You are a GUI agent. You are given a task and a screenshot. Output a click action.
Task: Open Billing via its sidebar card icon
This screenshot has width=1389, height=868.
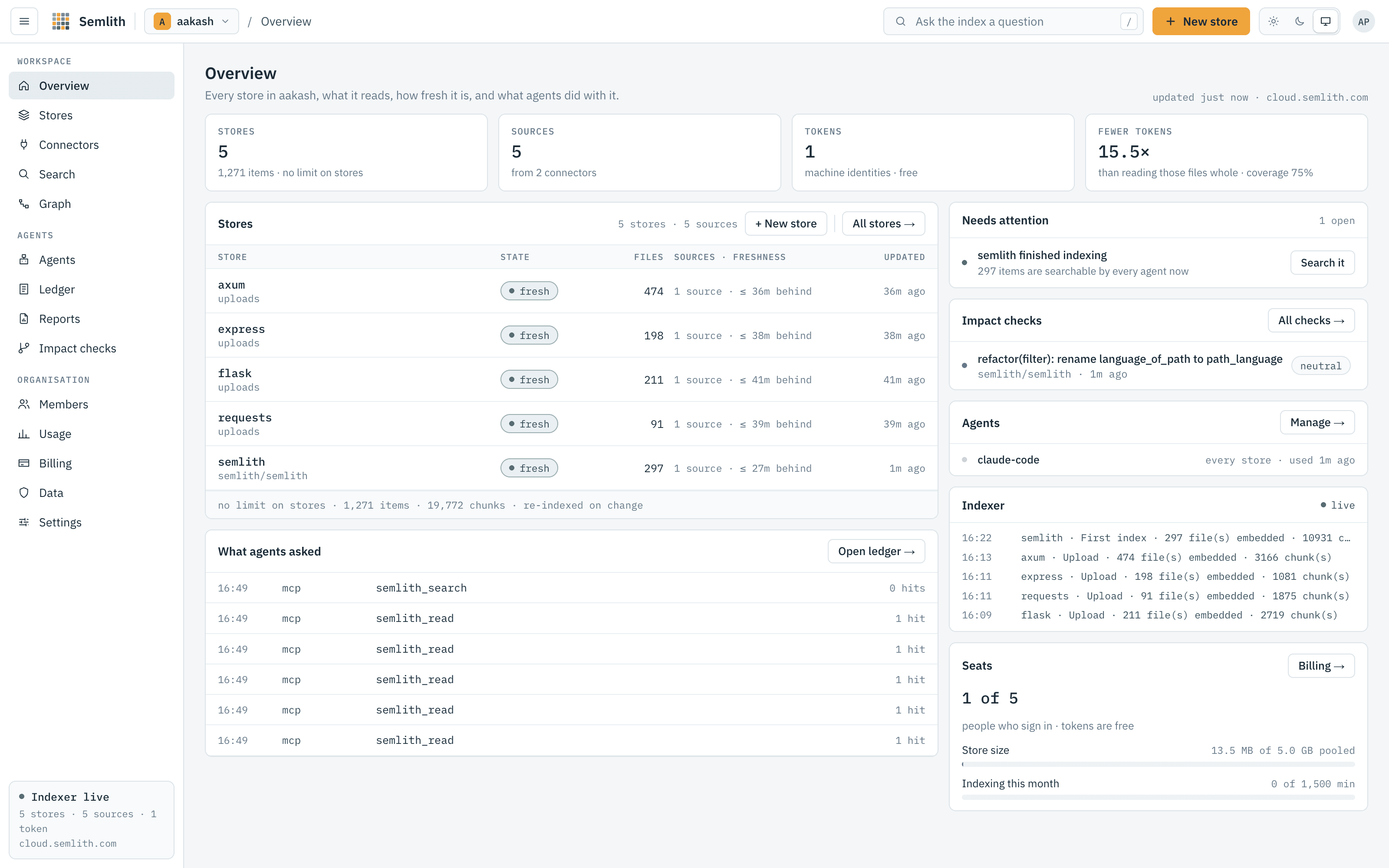23,463
